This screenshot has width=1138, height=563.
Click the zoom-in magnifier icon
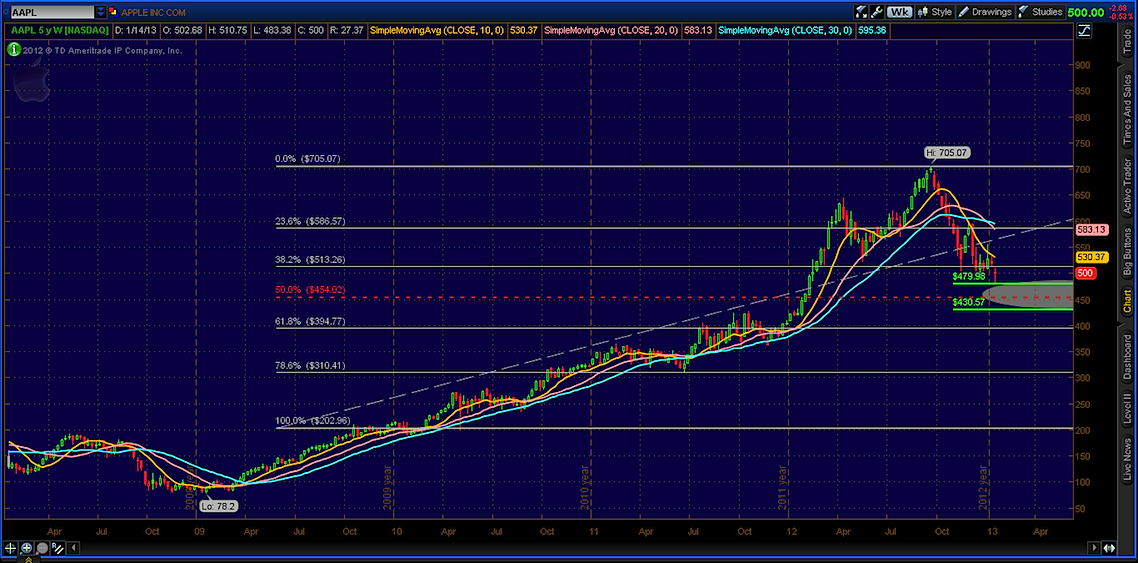coord(26,548)
